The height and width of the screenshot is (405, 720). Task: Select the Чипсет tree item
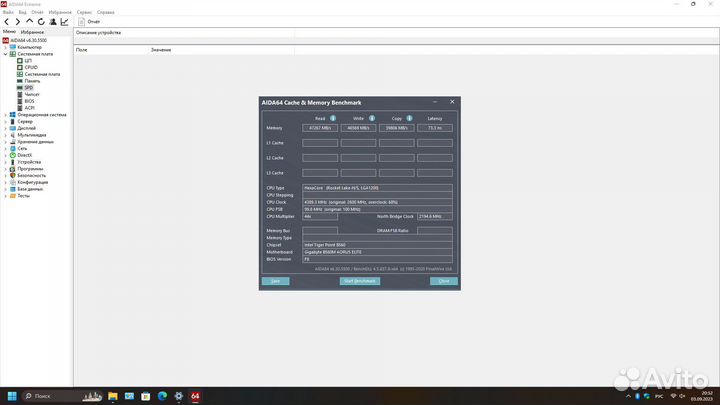coord(32,94)
